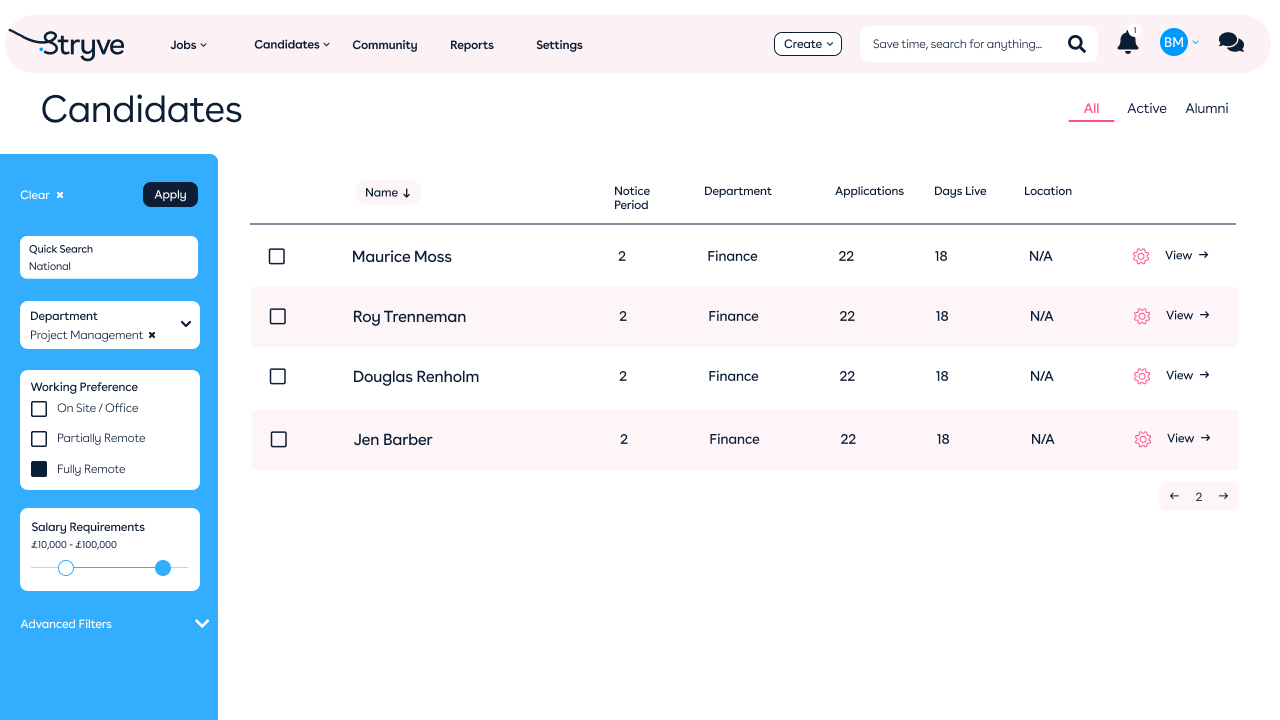The height and width of the screenshot is (720, 1280).
Task: Uncheck the Fully Remote option
Action: [x=39, y=469]
